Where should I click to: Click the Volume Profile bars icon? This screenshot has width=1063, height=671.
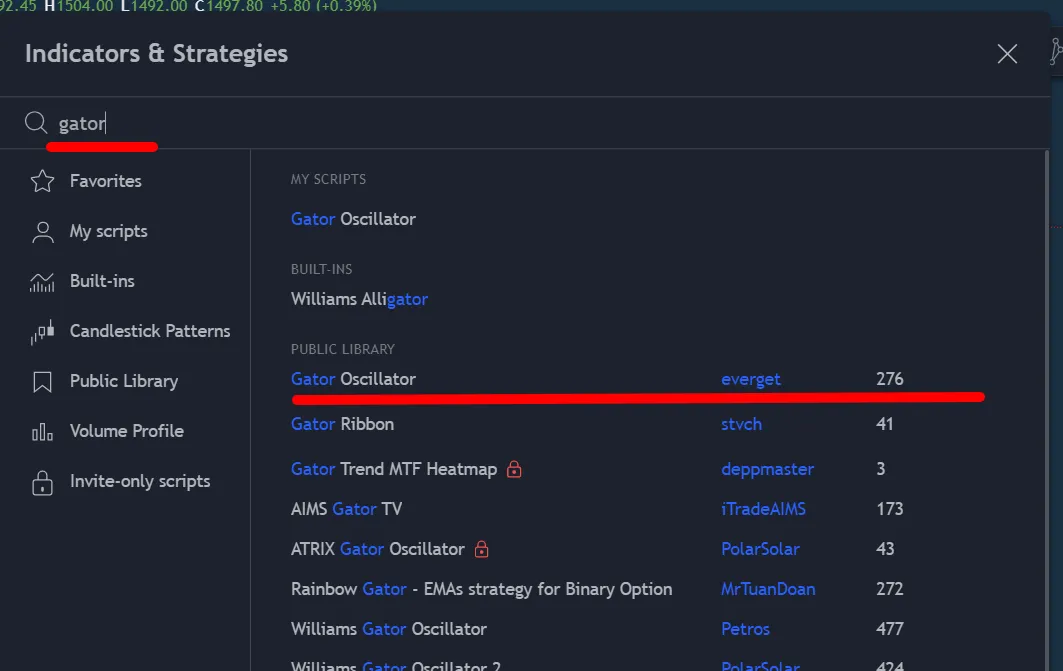42,432
